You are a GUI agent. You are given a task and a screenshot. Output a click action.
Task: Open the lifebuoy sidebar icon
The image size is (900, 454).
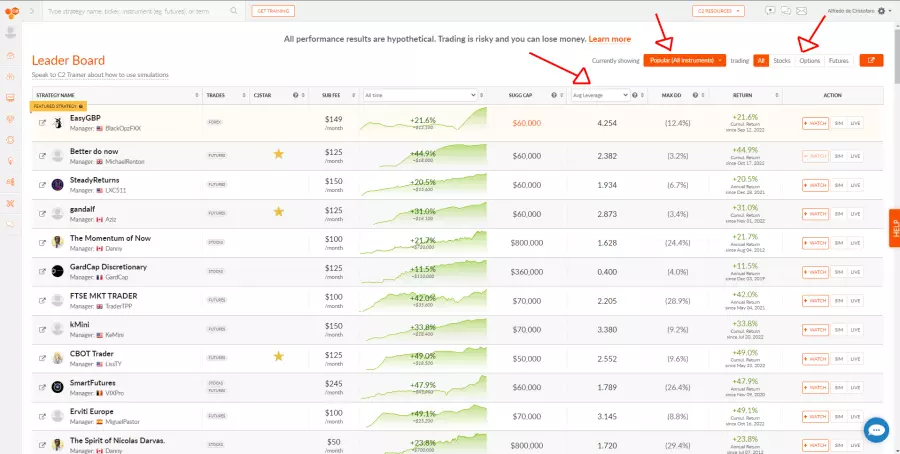10,140
